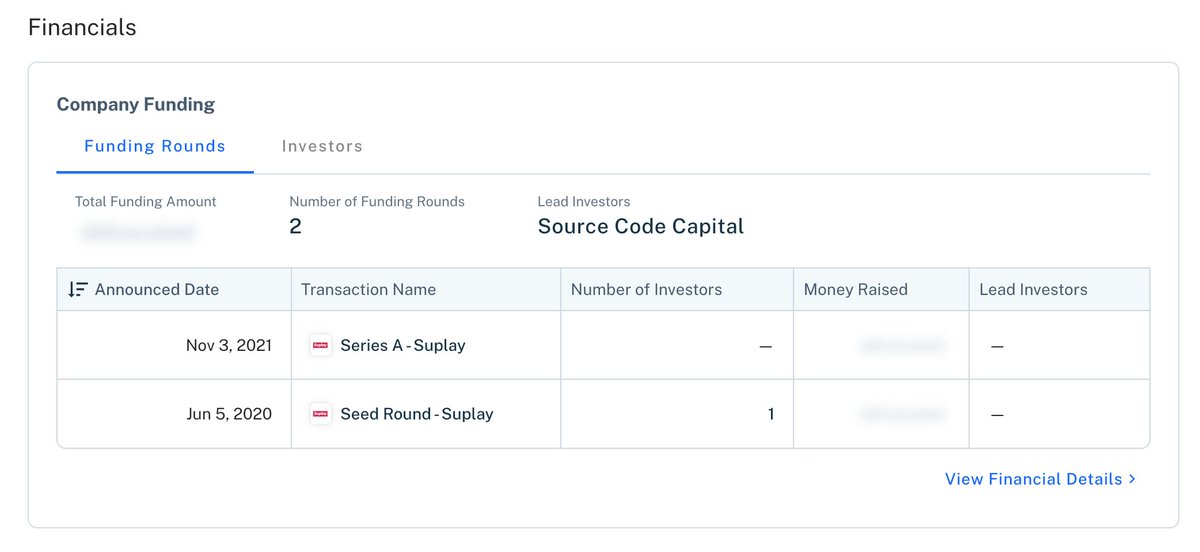Viewport: 1200px width, 552px height.
Task: Click the arrow next to View Financial Details
Action: click(x=1132, y=479)
